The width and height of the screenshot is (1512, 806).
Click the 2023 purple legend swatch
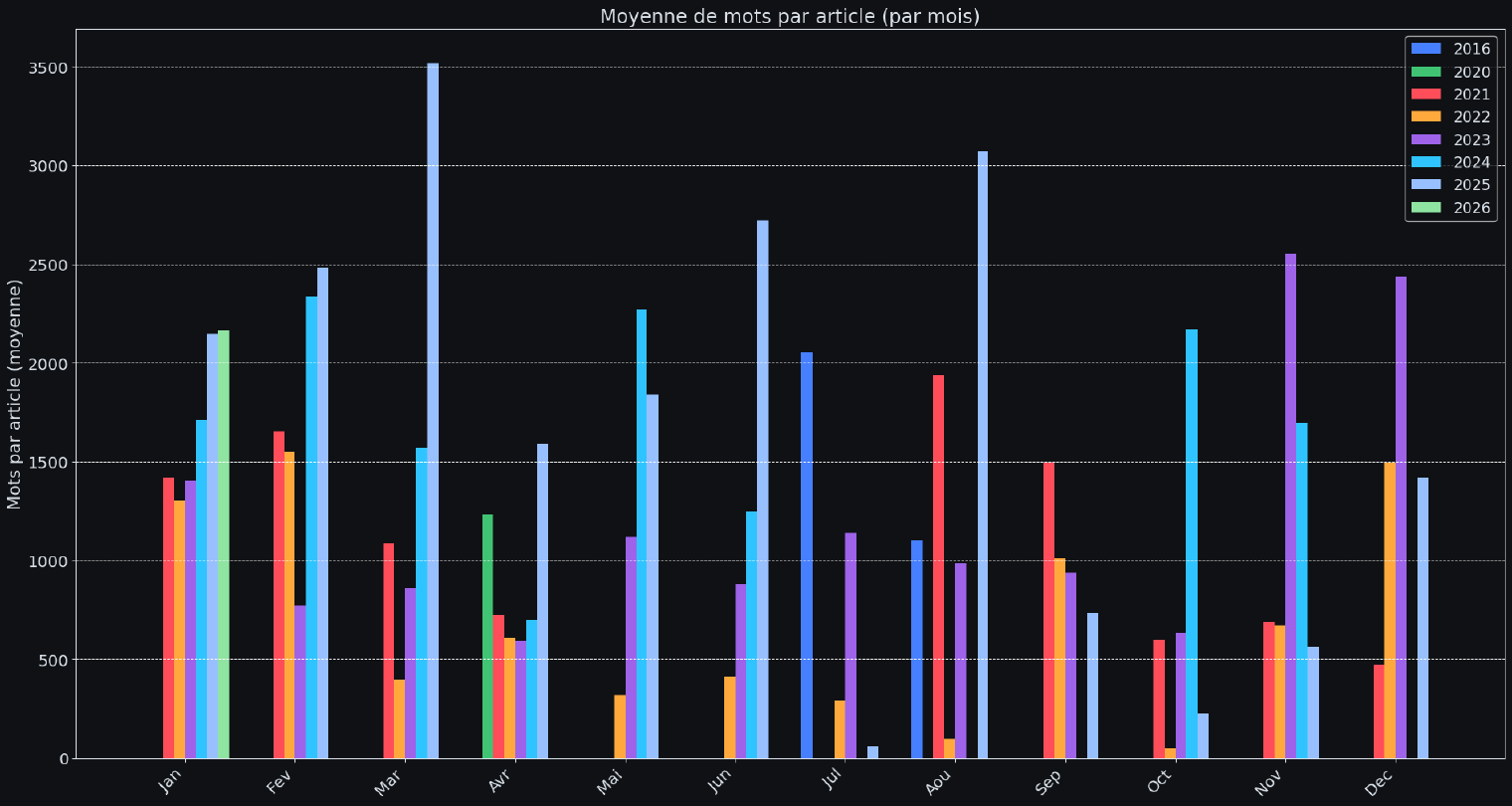(x=1425, y=140)
